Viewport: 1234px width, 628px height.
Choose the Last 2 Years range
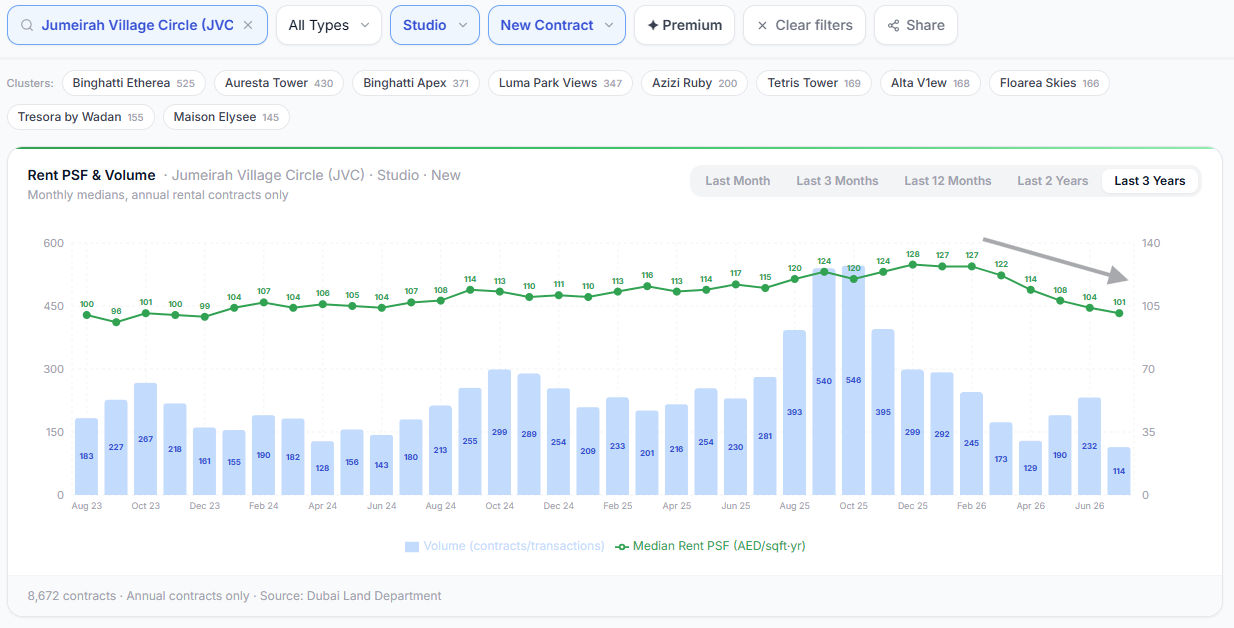[1053, 181]
